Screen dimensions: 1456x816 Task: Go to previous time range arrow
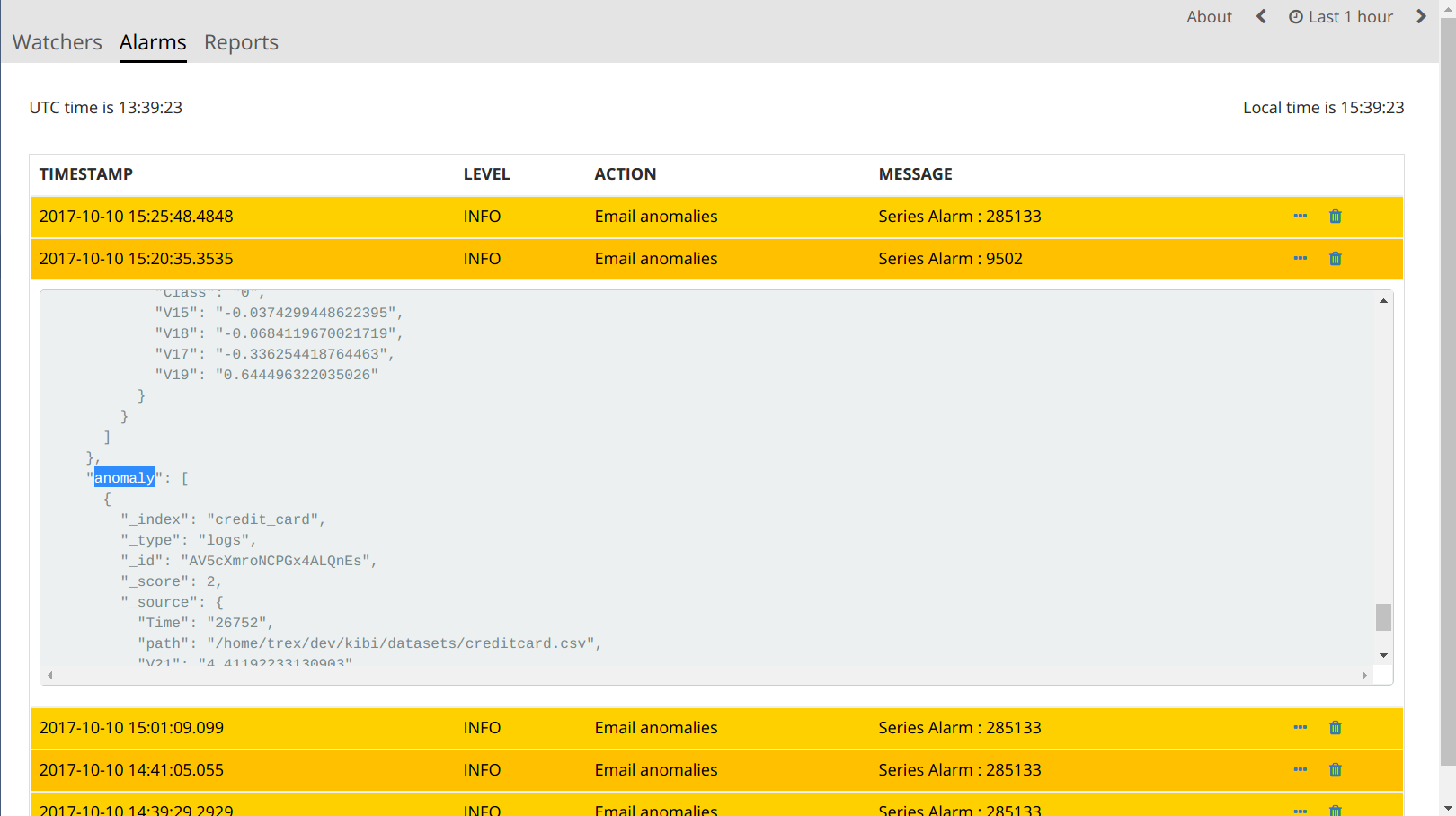(x=1261, y=17)
